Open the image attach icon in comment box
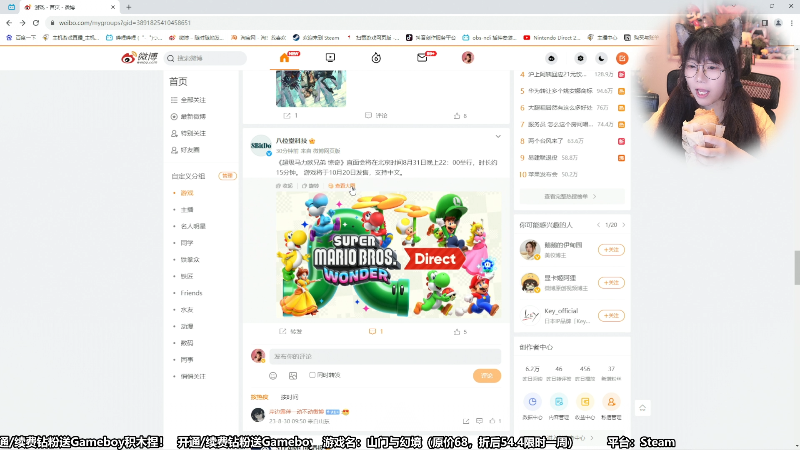The height and width of the screenshot is (450, 800). coord(293,376)
